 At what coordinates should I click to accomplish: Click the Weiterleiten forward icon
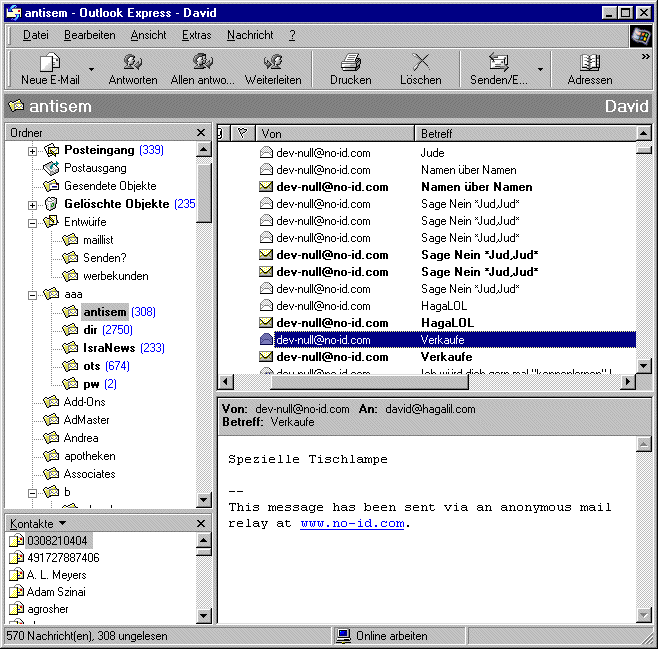coord(273,63)
